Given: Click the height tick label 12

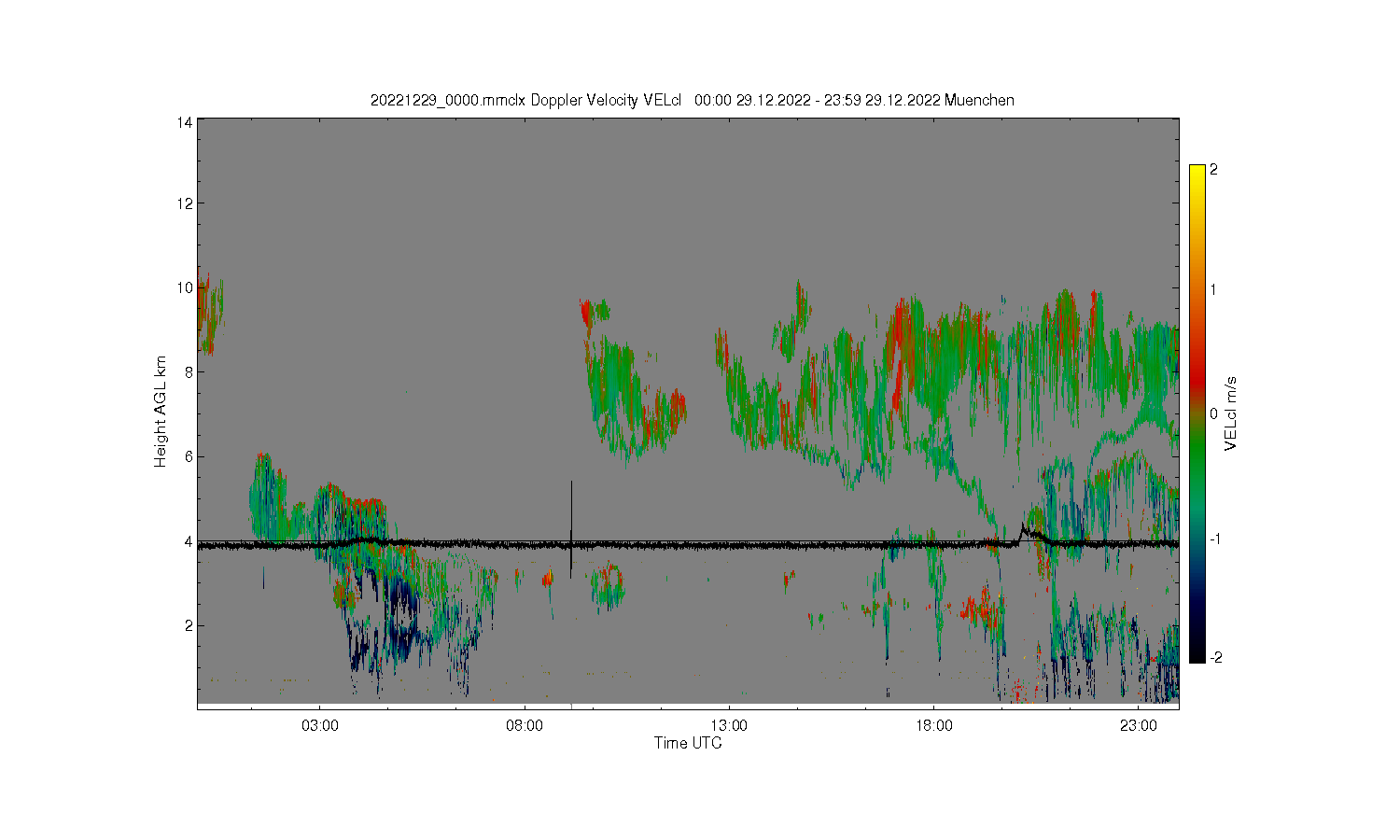Looking at the screenshot, I should 186,203.
